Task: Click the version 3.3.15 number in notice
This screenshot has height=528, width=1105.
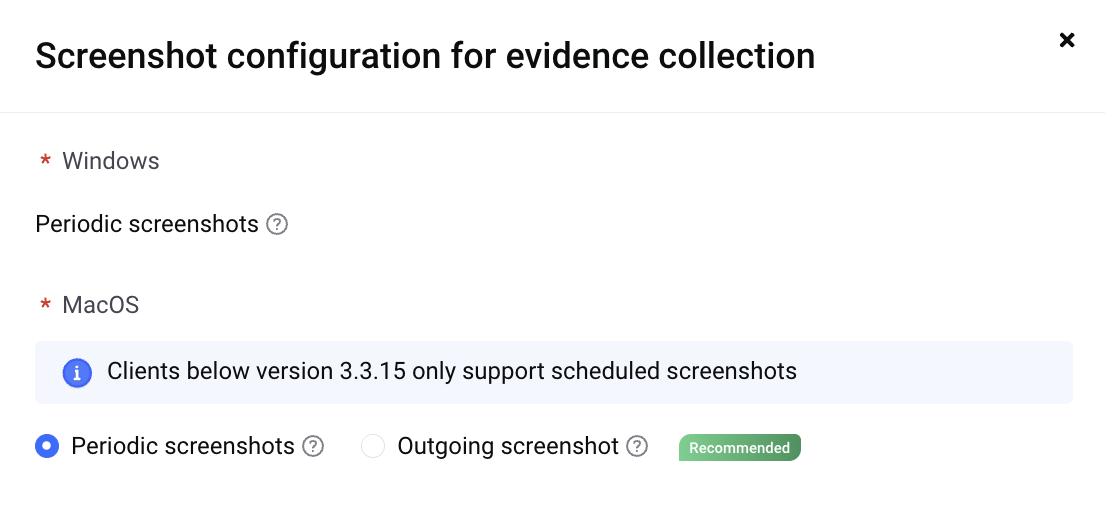Action: (373, 371)
